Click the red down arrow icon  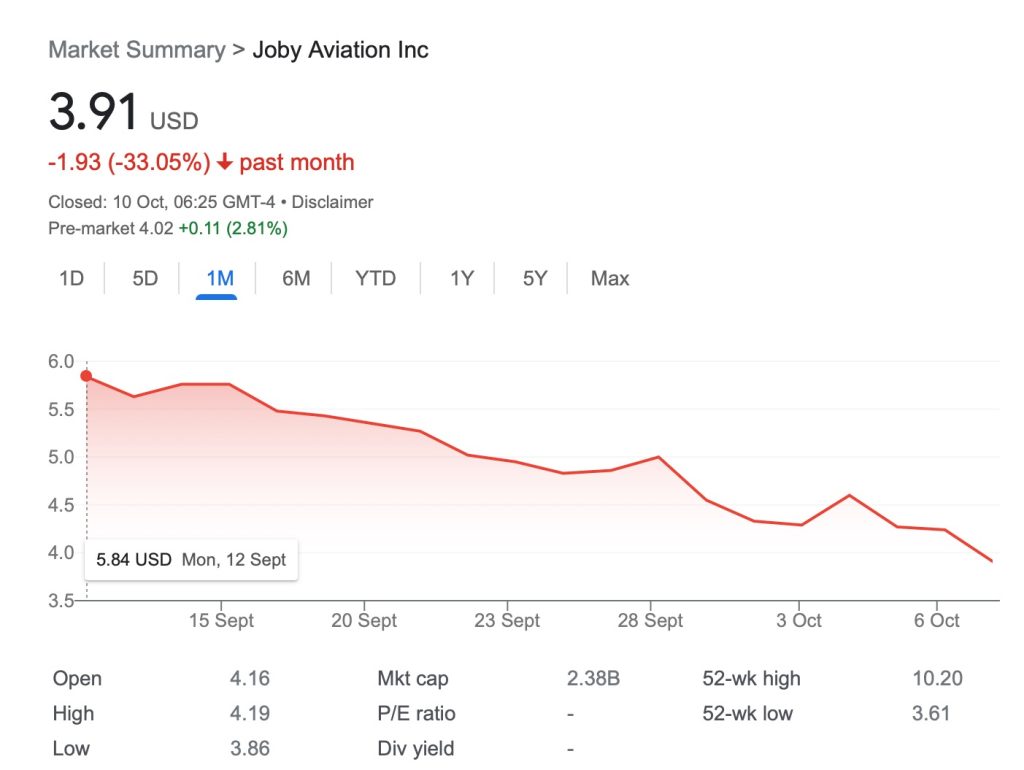224,163
